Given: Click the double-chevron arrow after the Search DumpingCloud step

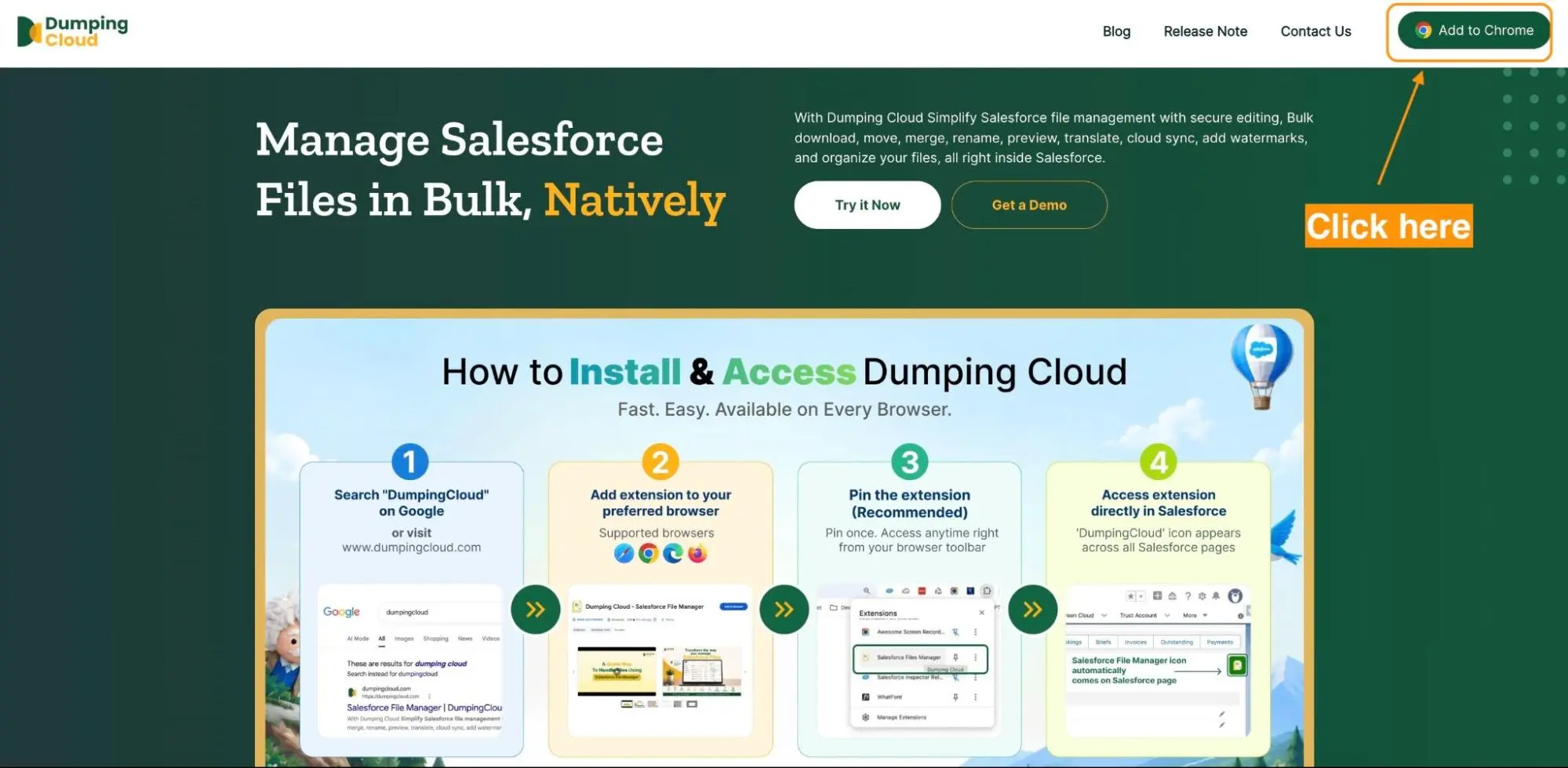Looking at the screenshot, I should (535, 610).
